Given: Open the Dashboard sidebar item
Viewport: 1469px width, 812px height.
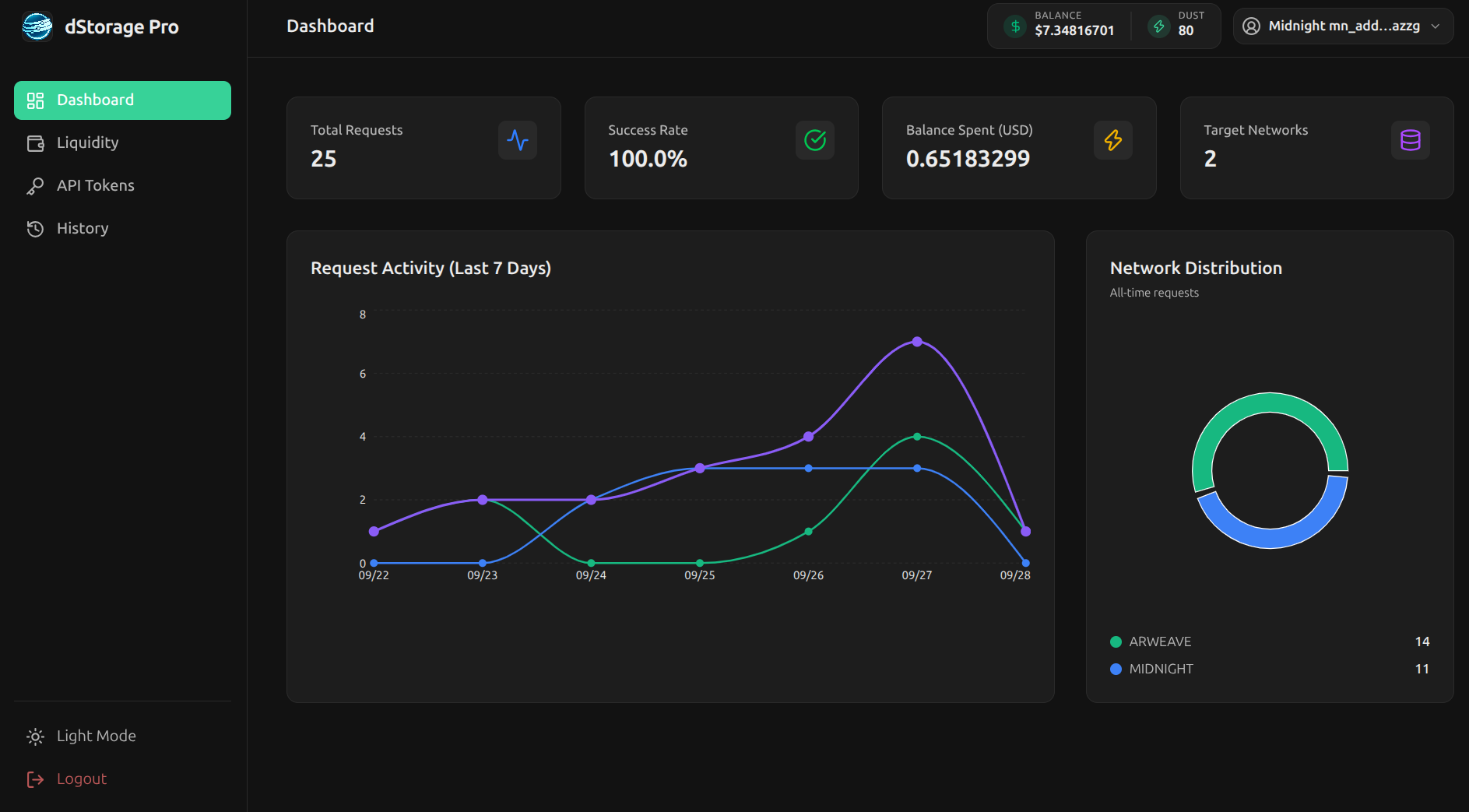Looking at the screenshot, I should [122, 100].
